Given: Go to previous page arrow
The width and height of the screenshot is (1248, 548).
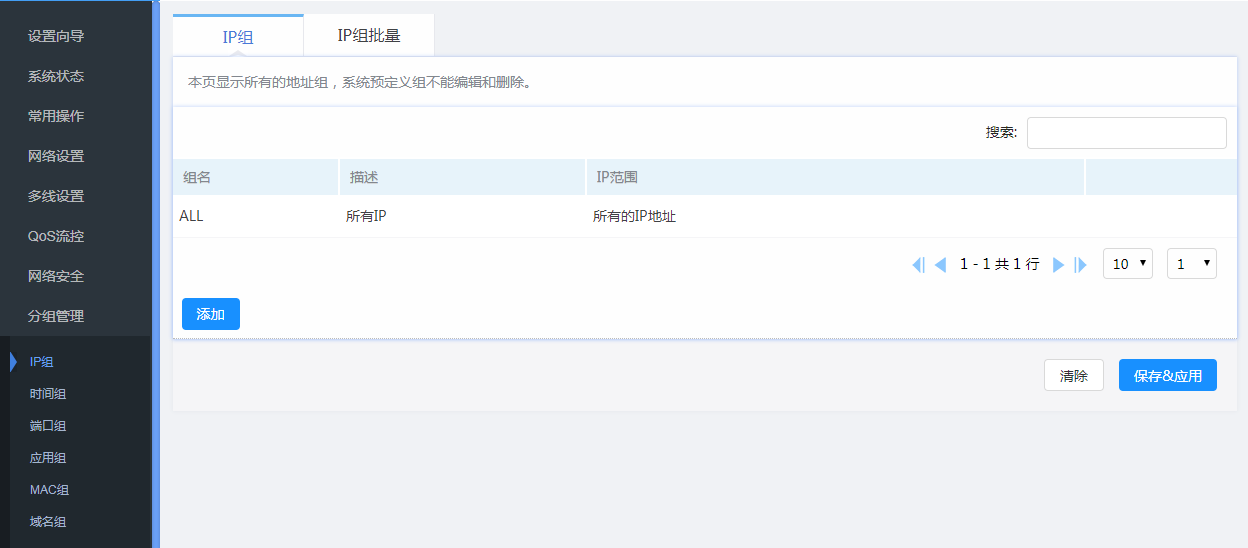Looking at the screenshot, I should tap(940, 265).
